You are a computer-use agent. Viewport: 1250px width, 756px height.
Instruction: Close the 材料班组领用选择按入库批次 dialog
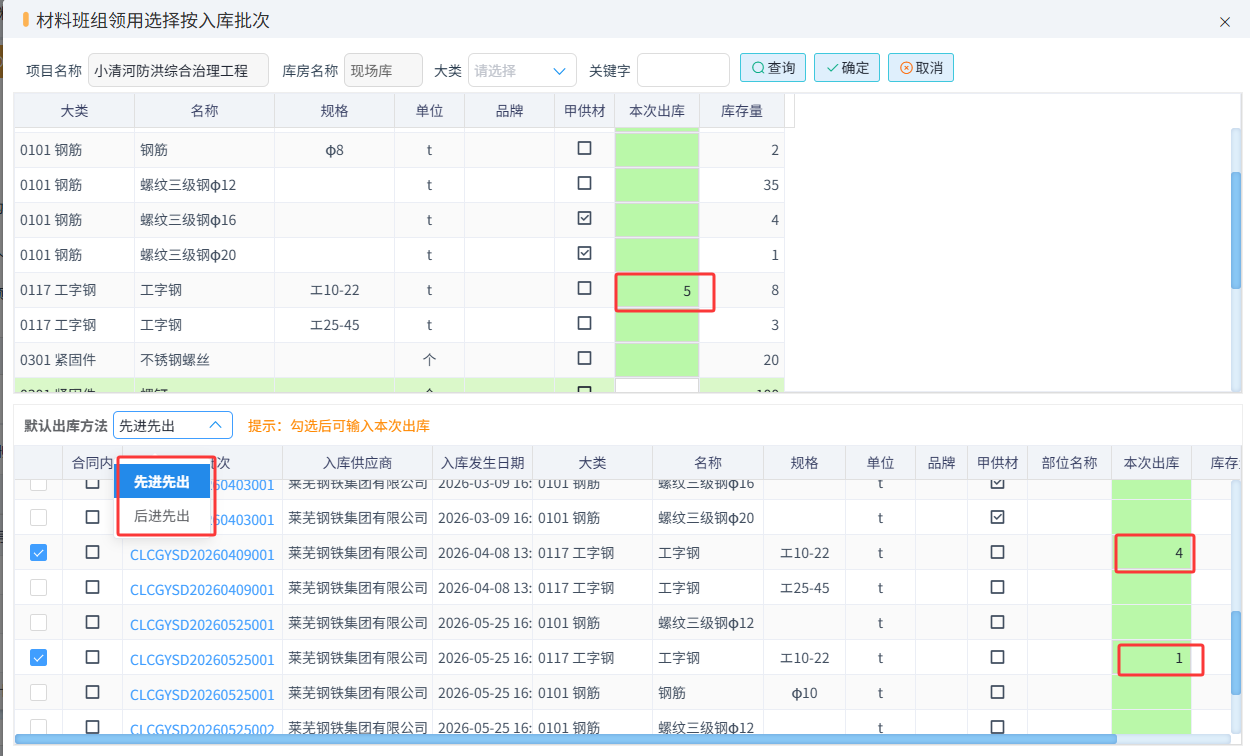[x=1225, y=22]
